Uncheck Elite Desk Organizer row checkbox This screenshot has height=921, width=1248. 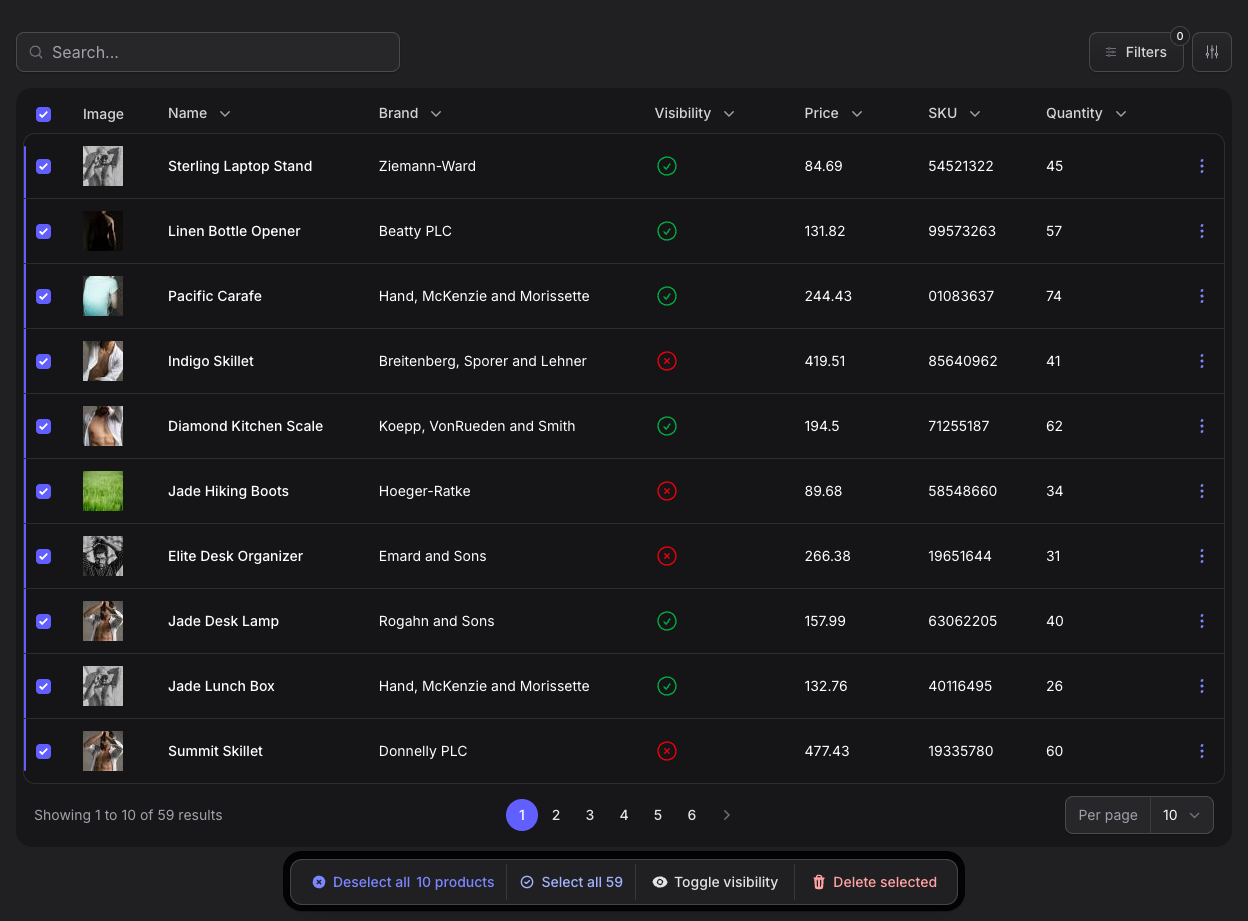tap(43, 556)
